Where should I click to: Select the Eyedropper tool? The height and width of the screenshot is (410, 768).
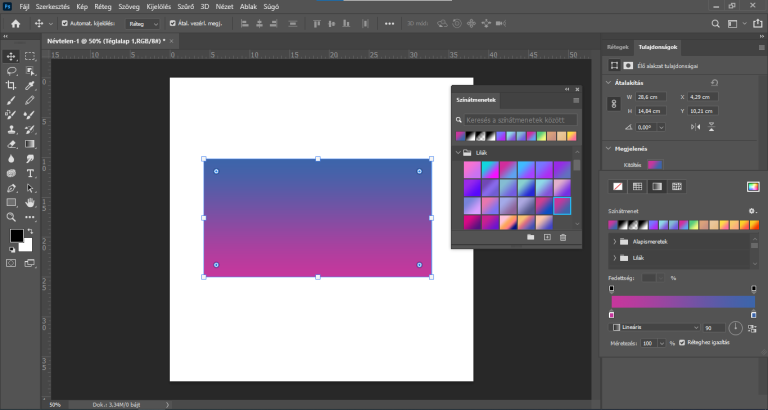[x=30, y=86]
